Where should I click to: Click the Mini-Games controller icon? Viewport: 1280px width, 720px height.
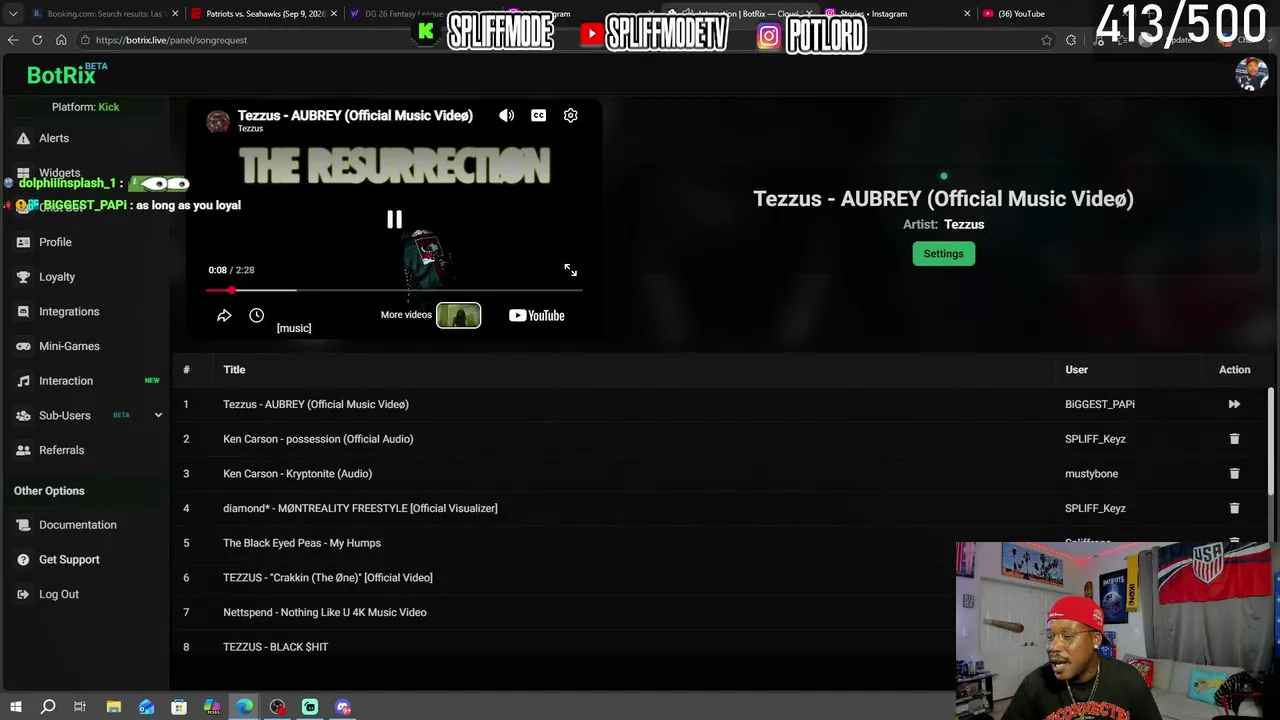(x=23, y=346)
